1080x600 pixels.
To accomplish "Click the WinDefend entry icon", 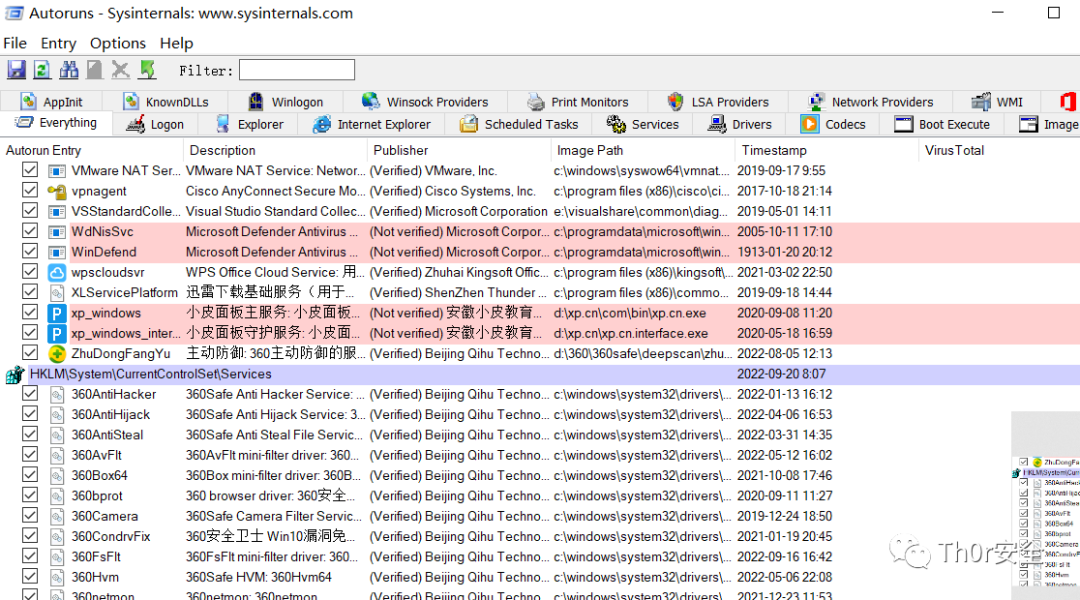I will point(56,252).
